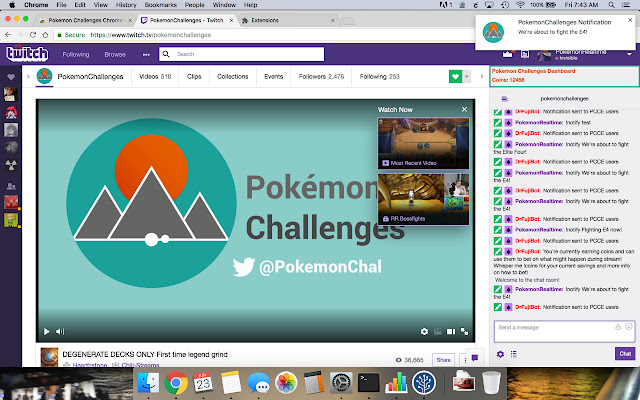Open the Browse link in navbar
The width and height of the screenshot is (640, 400).
point(115,54)
